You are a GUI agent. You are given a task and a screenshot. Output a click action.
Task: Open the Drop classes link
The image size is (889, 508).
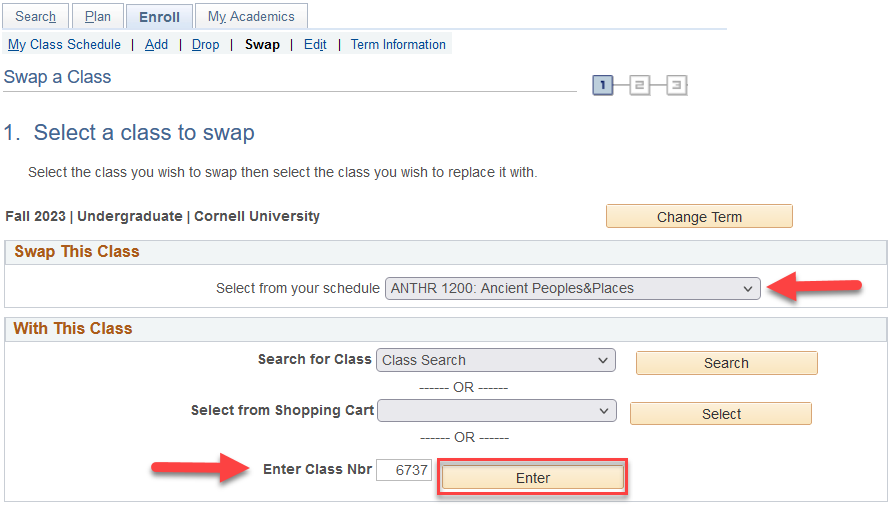[205, 45]
